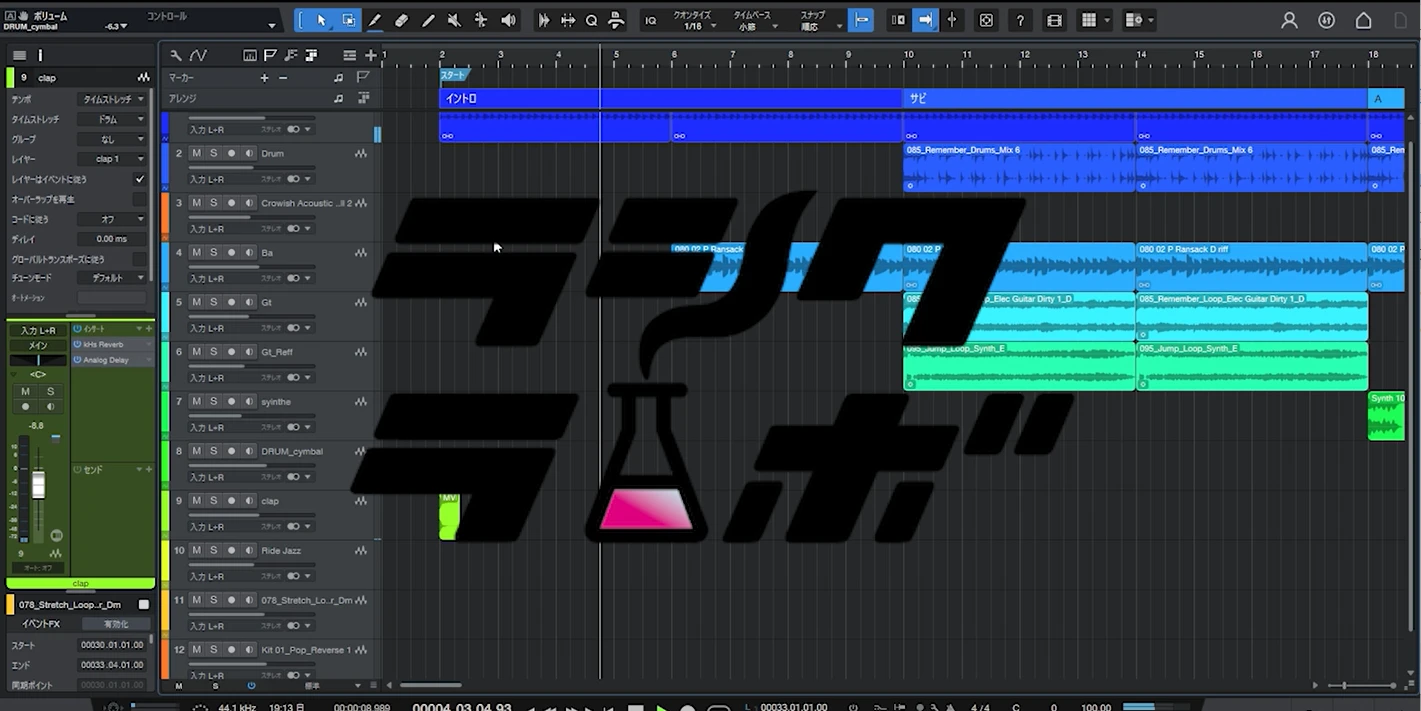1421x711 pixels.
Task: Open the チューンモード dropdown
Action: tap(113, 278)
